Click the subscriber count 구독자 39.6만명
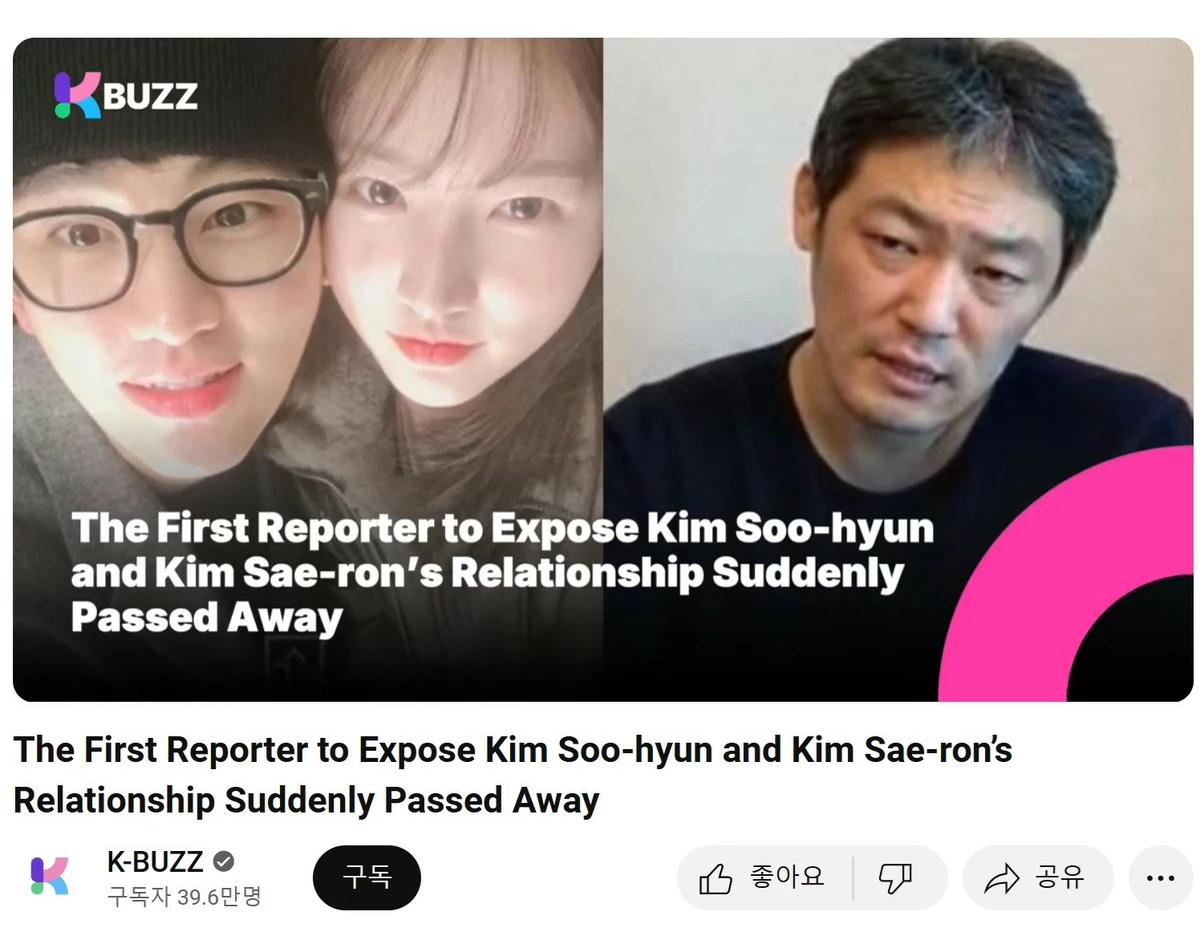The height and width of the screenshot is (932, 1200). point(184,896)
